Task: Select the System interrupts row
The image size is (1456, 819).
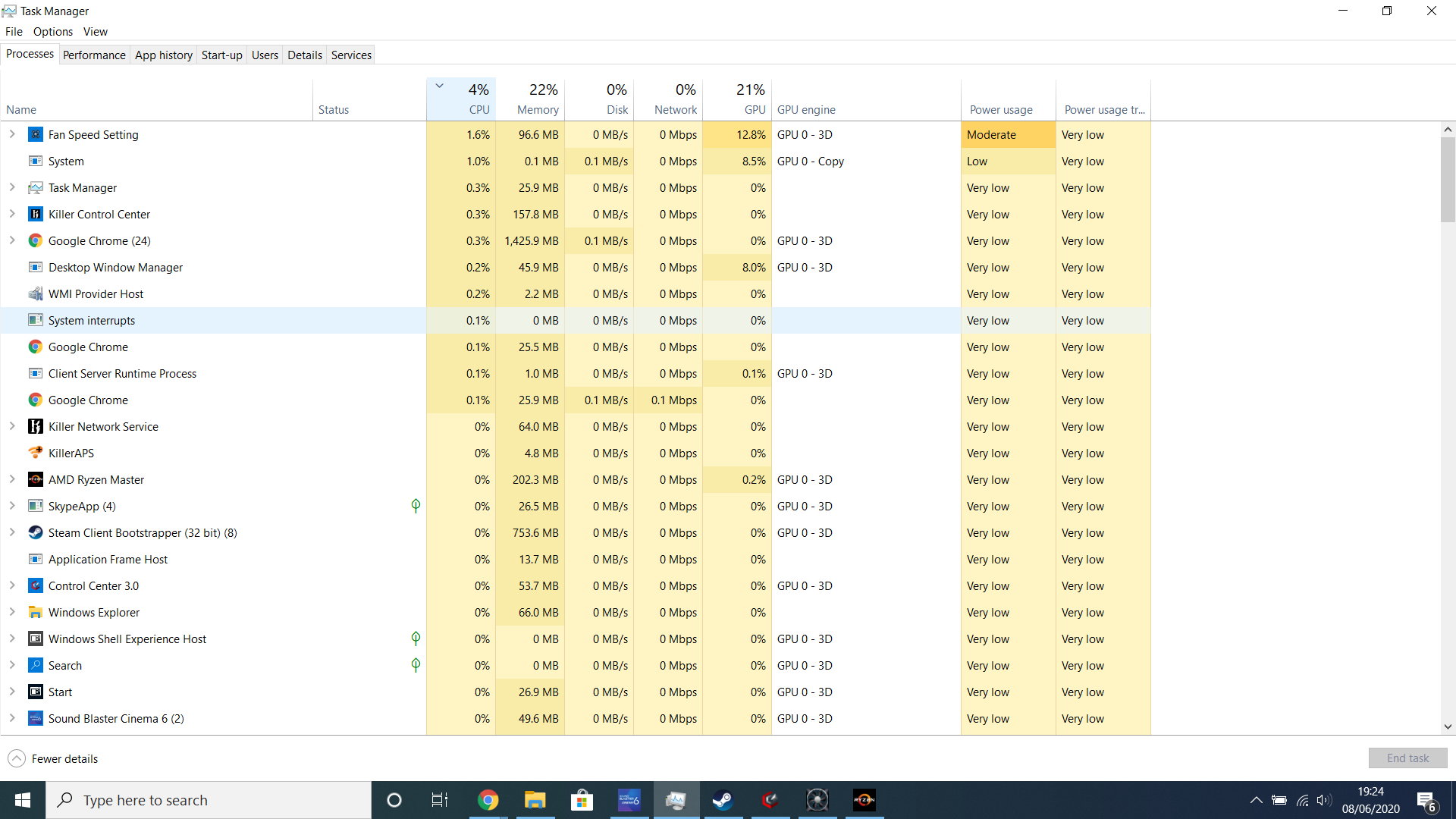Action: pyautogui.click(x=576, y=321)
